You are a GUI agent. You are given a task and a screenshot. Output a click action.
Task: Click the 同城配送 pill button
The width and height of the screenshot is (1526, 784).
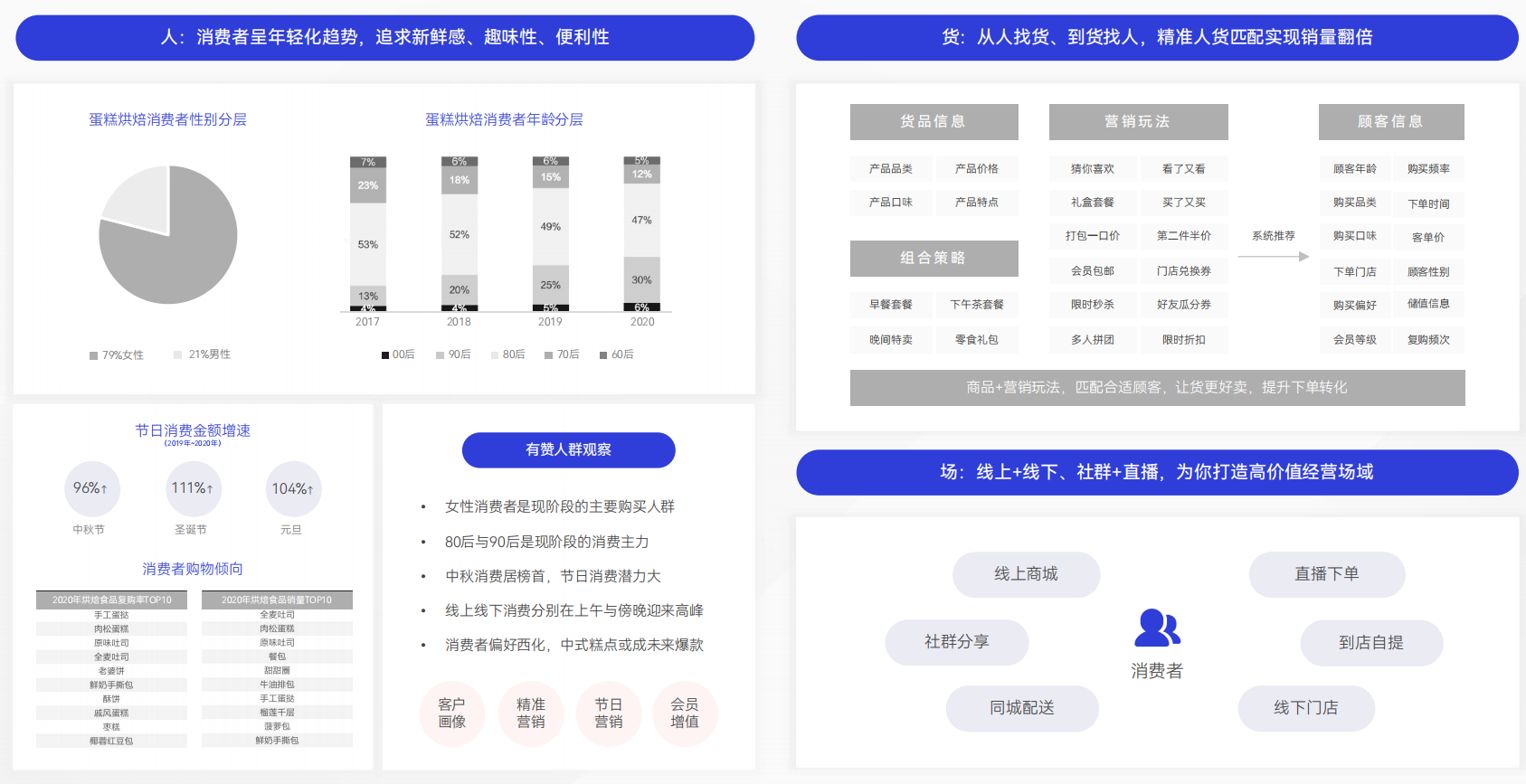coord(1022,708)
